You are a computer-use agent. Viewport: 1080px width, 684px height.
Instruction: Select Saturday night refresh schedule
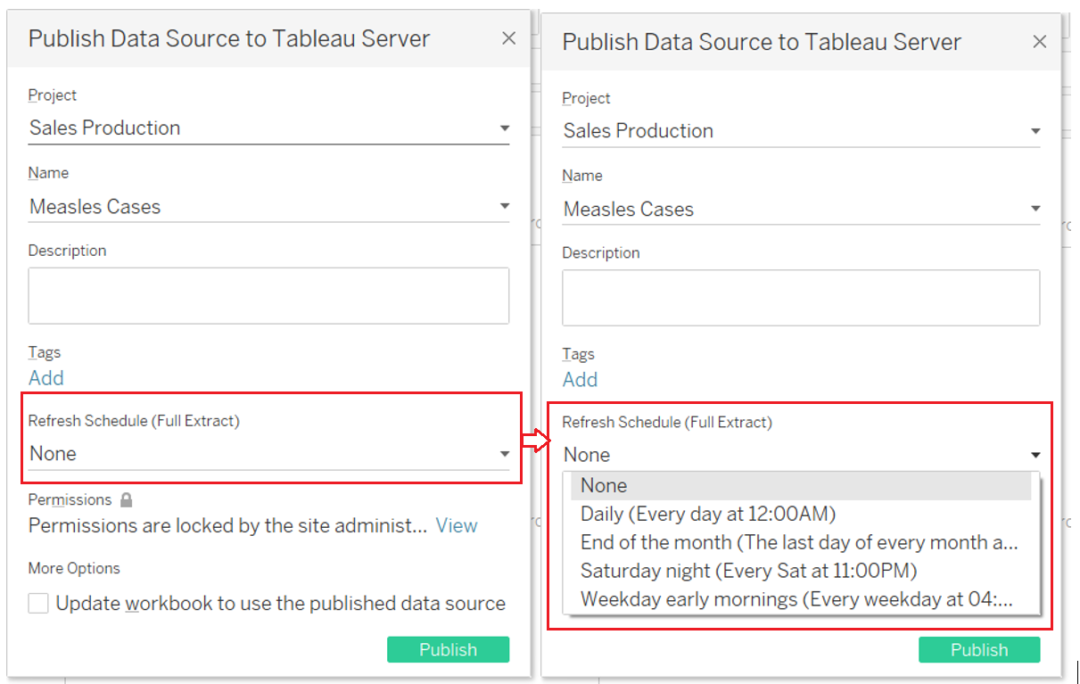[748, 571]
